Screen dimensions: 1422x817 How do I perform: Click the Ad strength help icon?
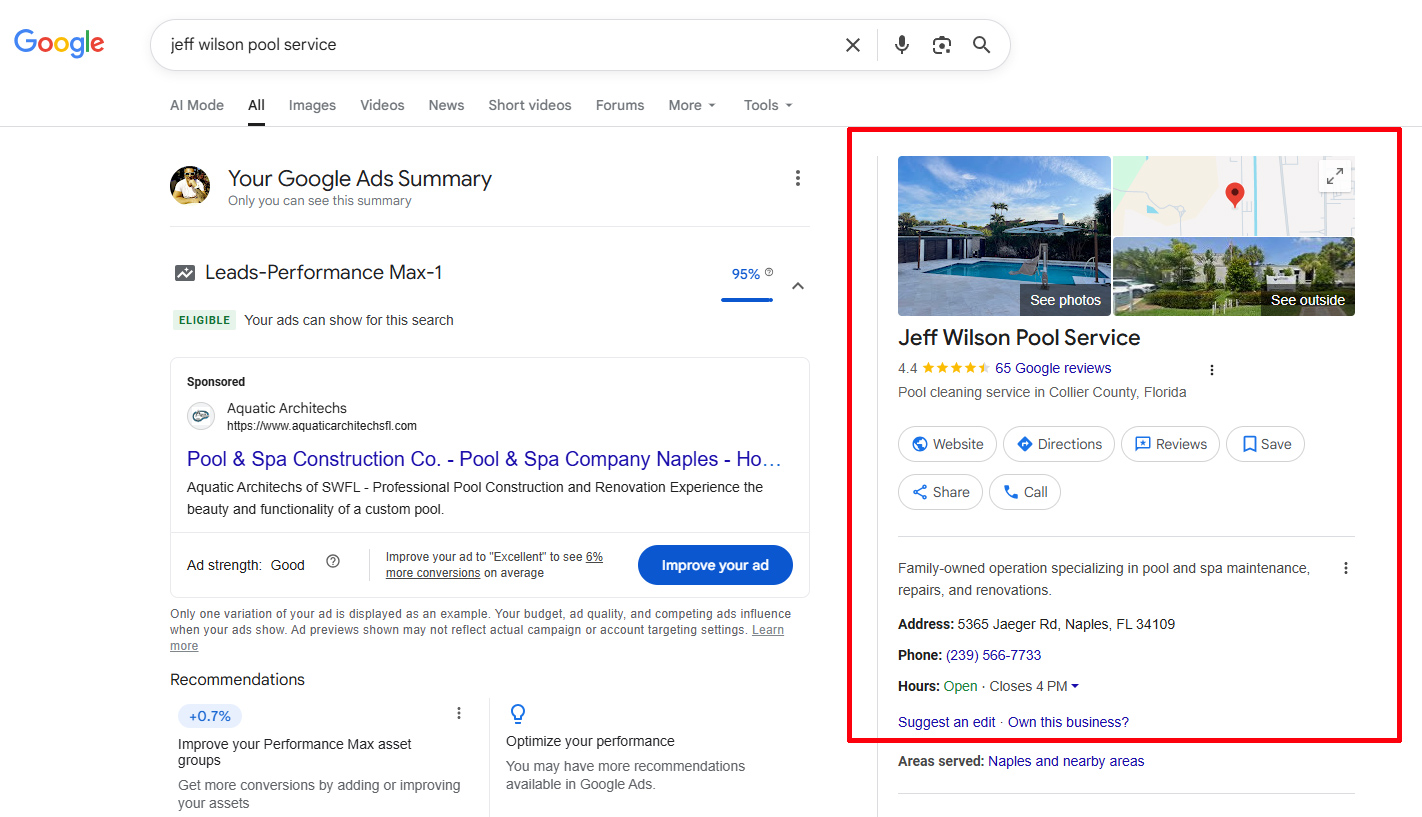click(x=333, y=562)
